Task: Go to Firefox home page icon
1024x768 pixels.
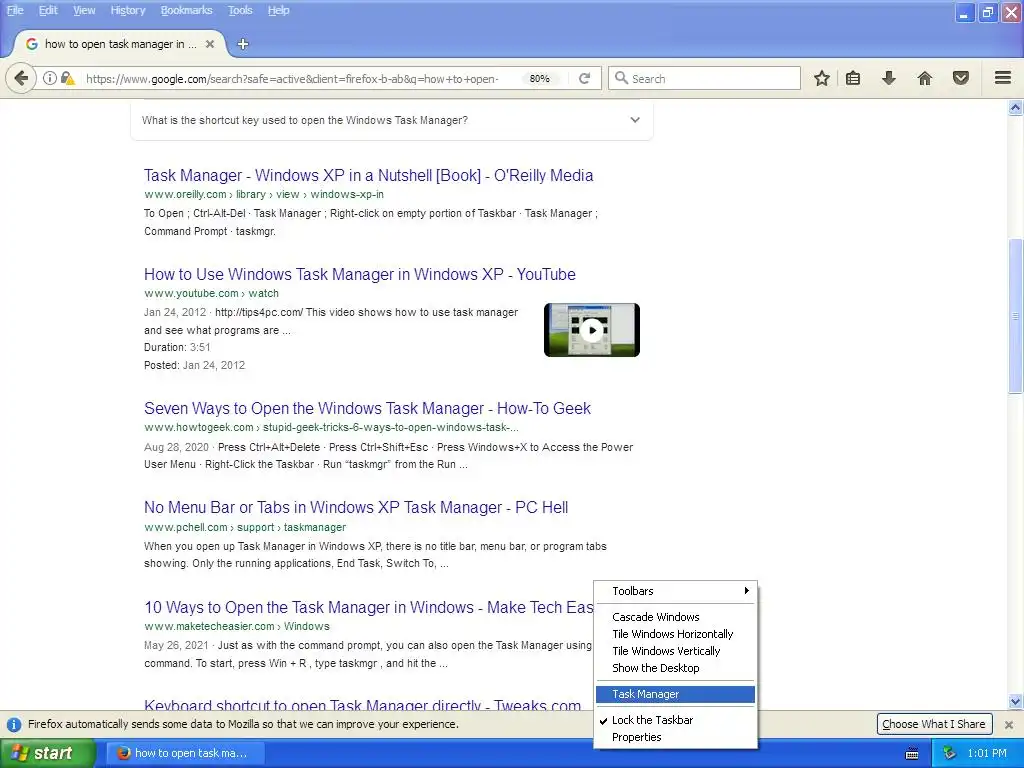Action: point(925,78)
